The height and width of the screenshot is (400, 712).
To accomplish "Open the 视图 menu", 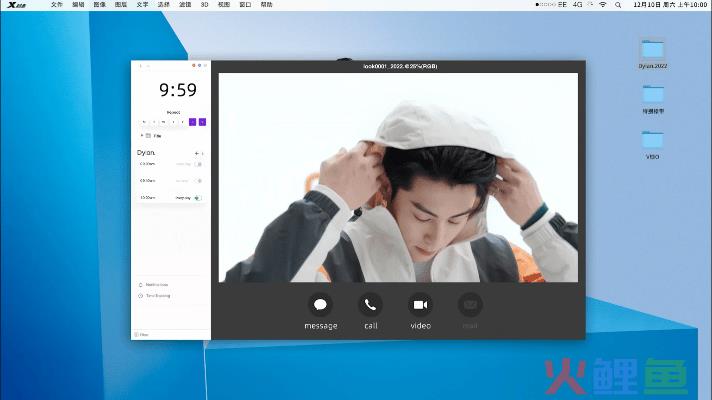I will click(x=224, y=5).
